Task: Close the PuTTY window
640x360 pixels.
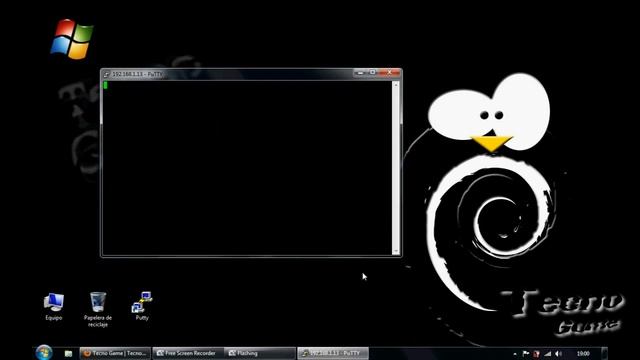Action: click(x=389, y=73)
